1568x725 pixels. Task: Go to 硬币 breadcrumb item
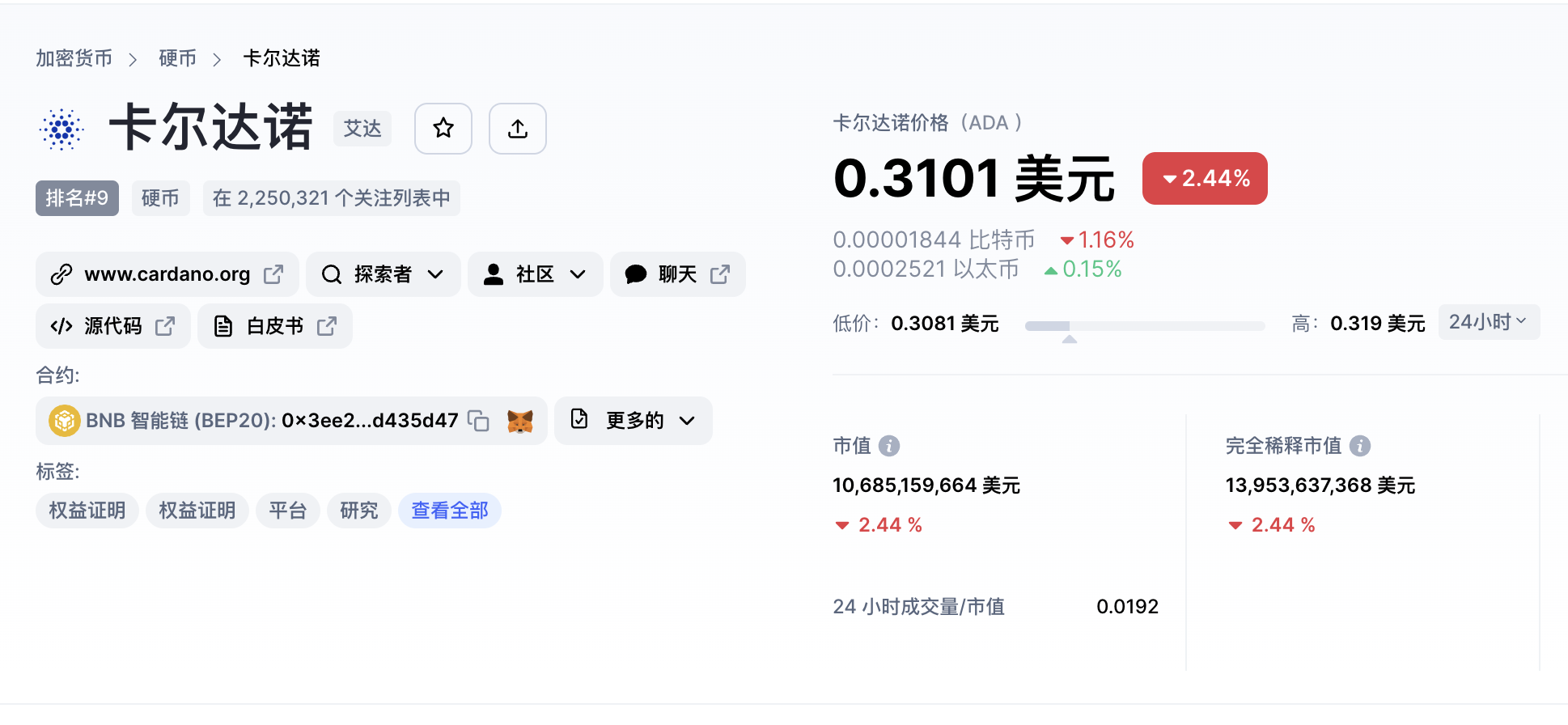pyautogui.click(x=177, y=58)
